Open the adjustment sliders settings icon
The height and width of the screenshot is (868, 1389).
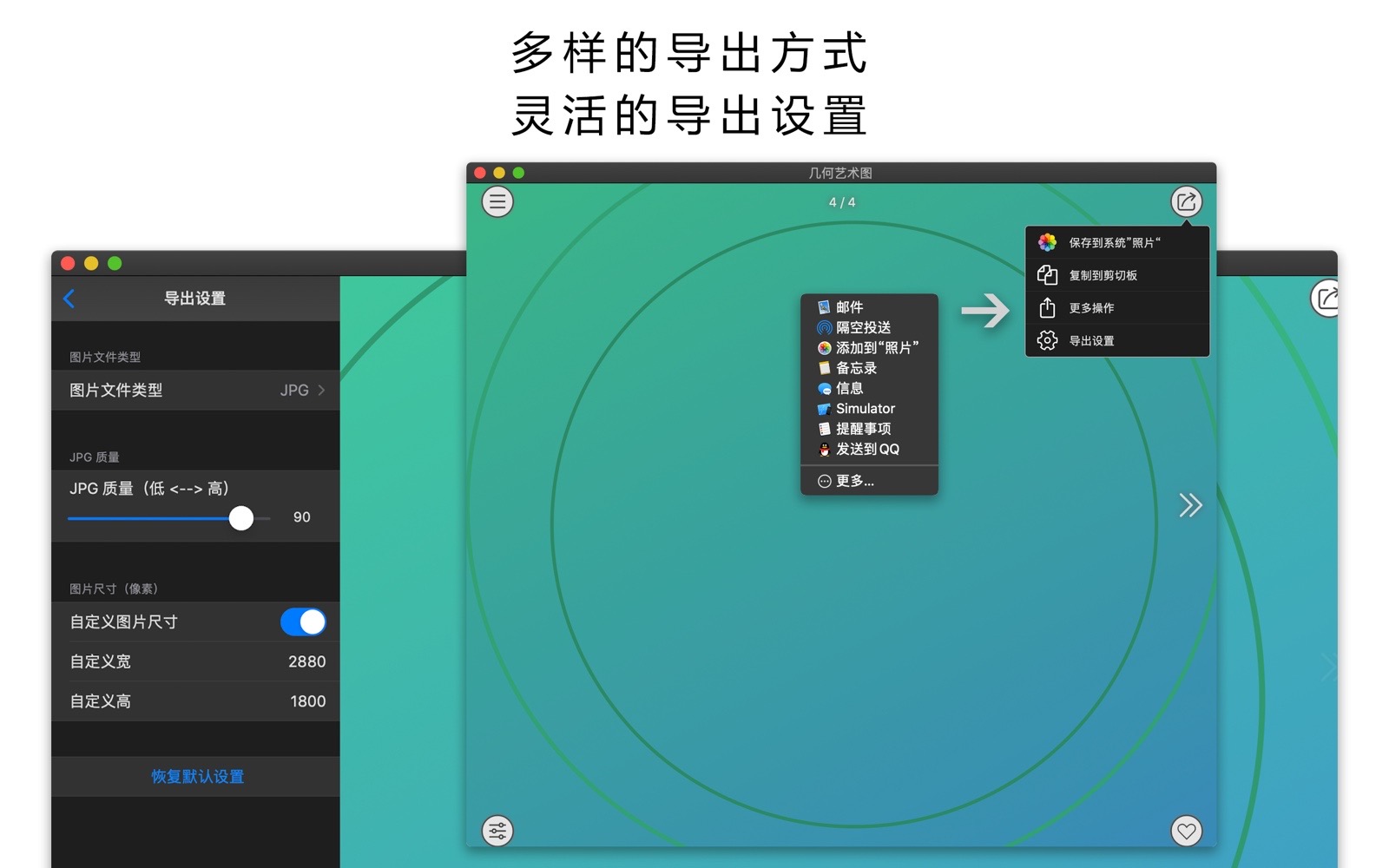(497, 831)
